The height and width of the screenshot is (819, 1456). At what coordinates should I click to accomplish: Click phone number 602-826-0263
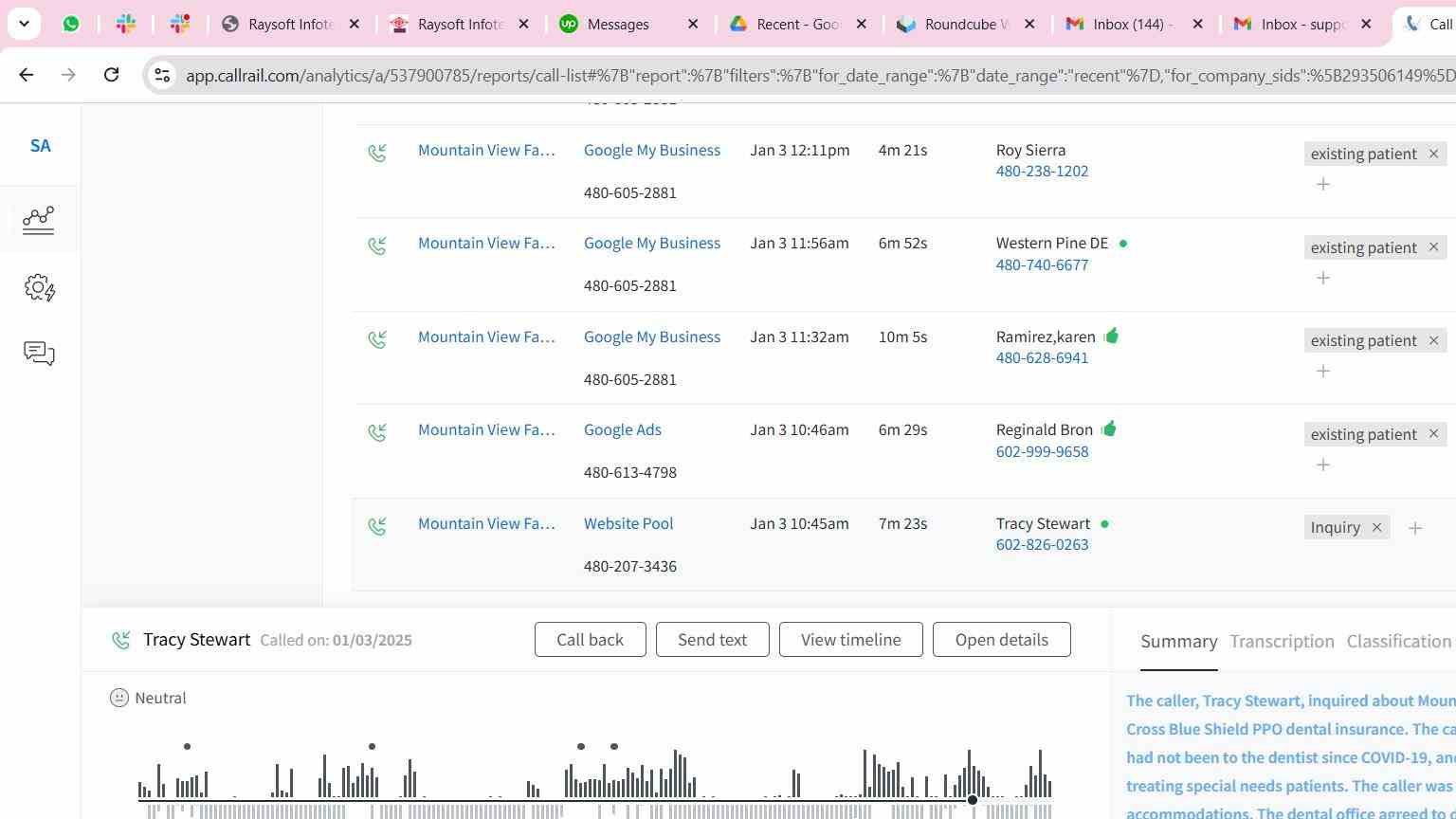pyautogui.click(x=1042, y=545)
